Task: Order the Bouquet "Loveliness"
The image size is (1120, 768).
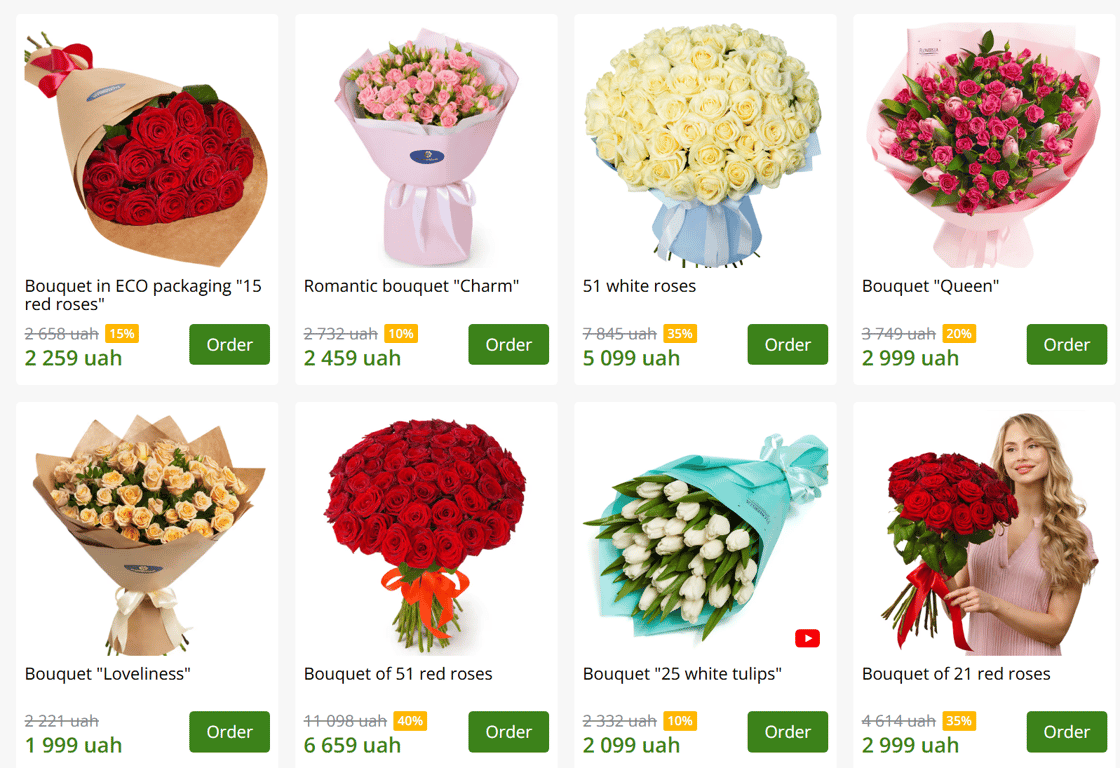Action: click(229, 732)
